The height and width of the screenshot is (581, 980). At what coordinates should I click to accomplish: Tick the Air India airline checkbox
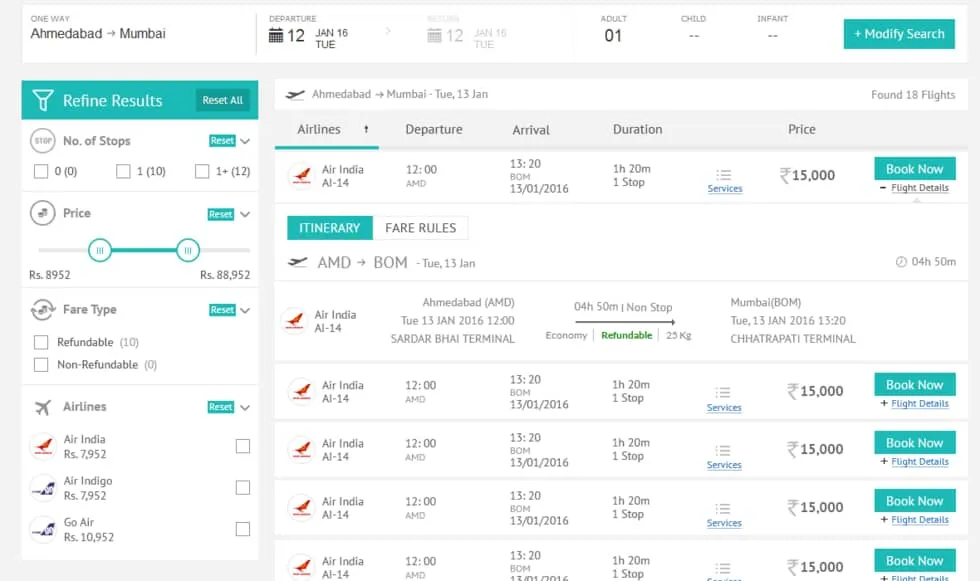[242, 446]
